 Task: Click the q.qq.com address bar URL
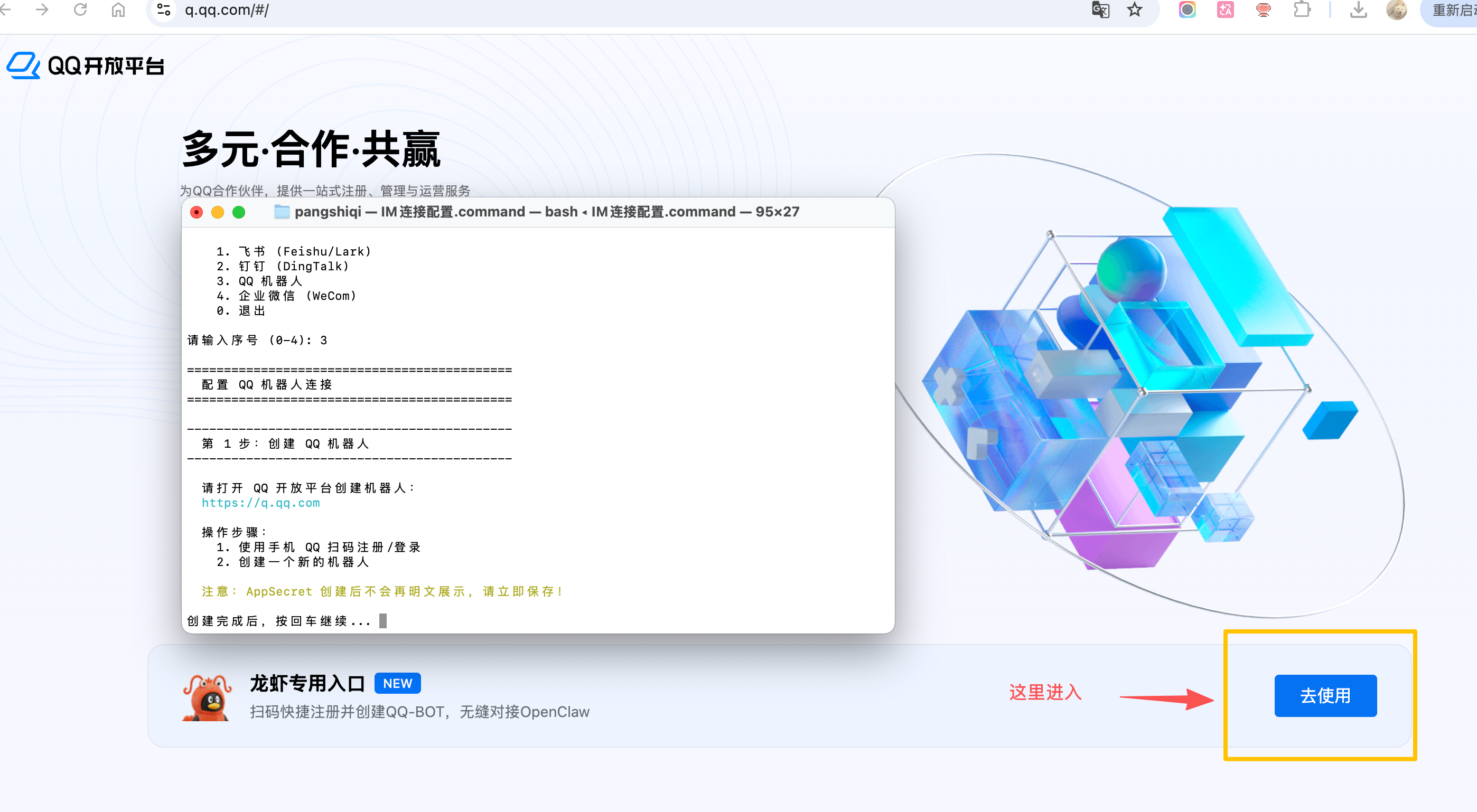click(227, 10)
